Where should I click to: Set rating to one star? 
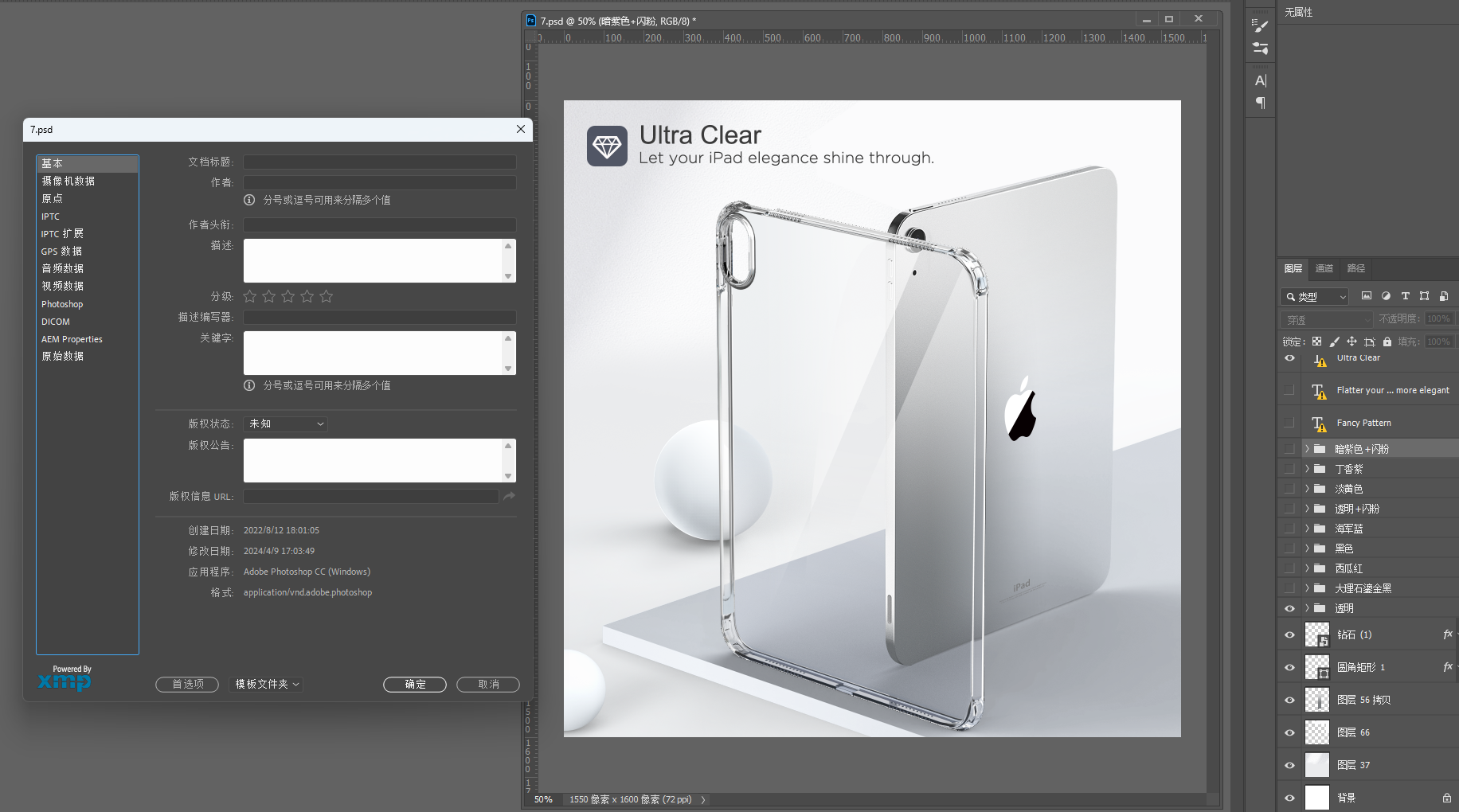coord(250,296)
